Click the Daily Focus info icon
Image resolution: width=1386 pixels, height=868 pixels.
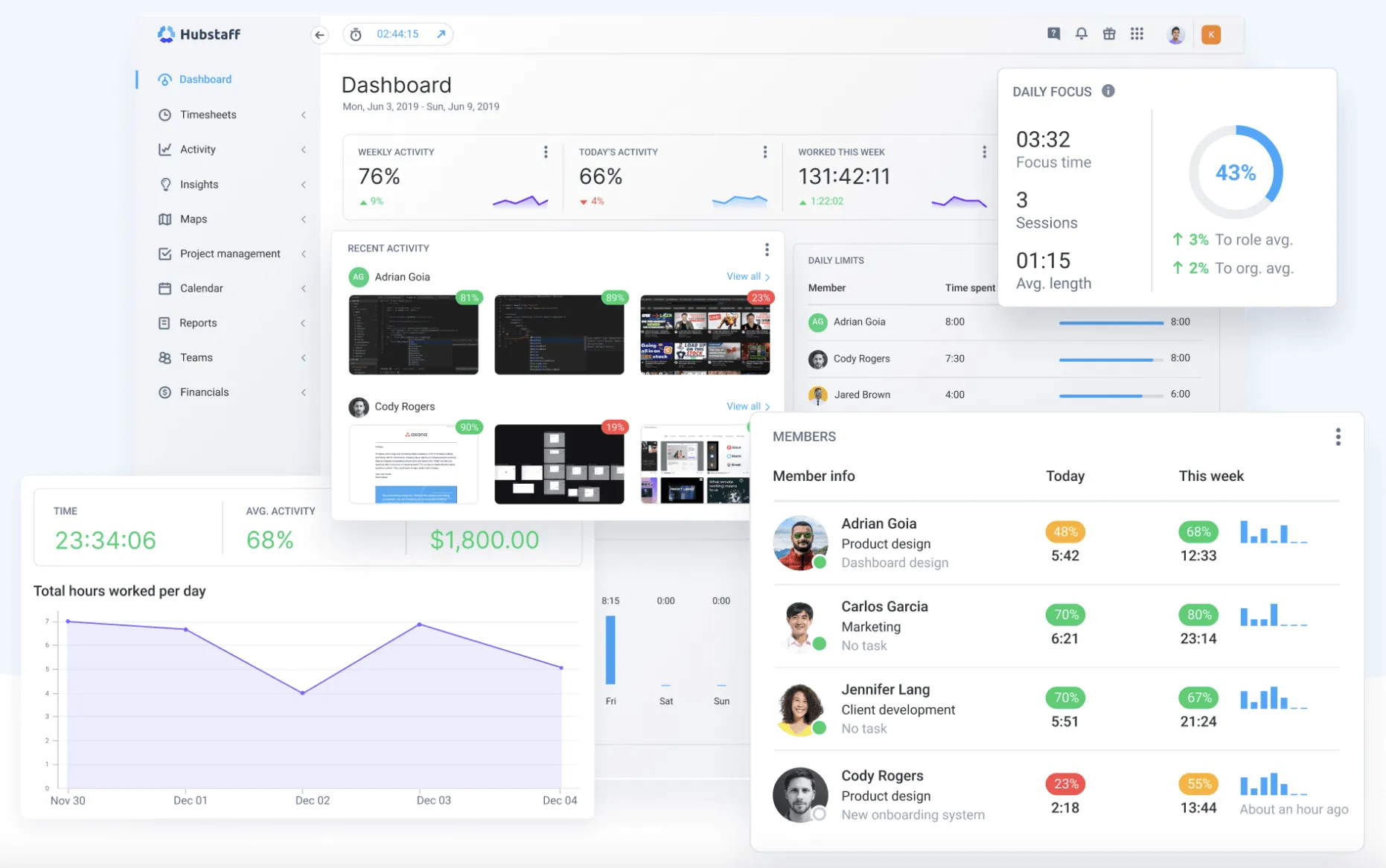click(1108, 91)
